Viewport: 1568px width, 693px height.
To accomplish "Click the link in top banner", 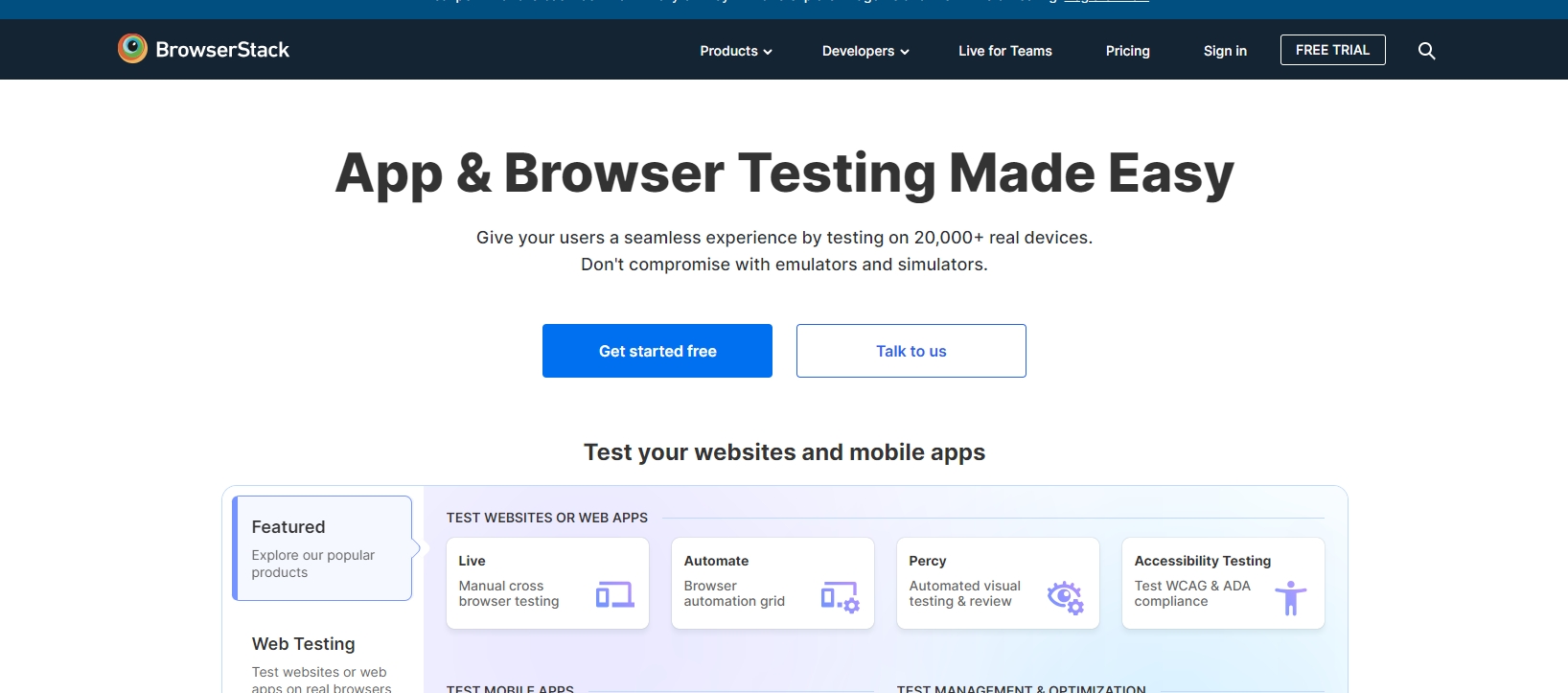I will tap(1106, 2).
